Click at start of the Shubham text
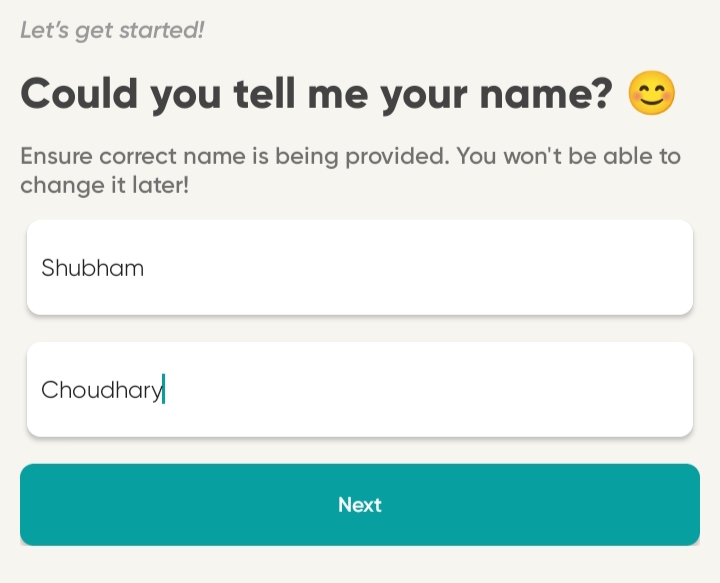Viewport: 720px width, 583px height. tap(42, 268)
